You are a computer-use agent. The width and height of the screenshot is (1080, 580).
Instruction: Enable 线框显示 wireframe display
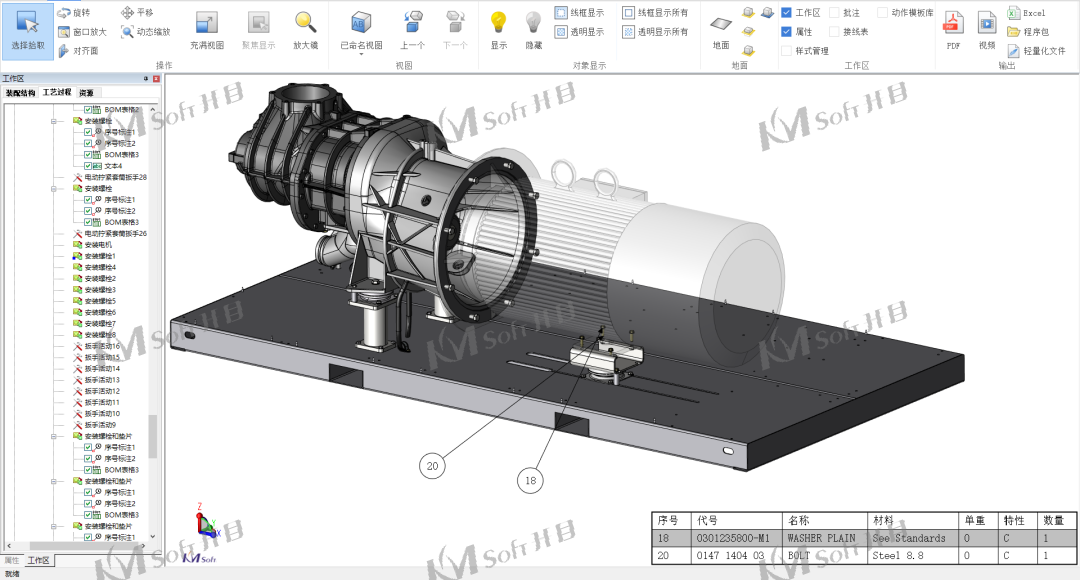click(579, 12)
